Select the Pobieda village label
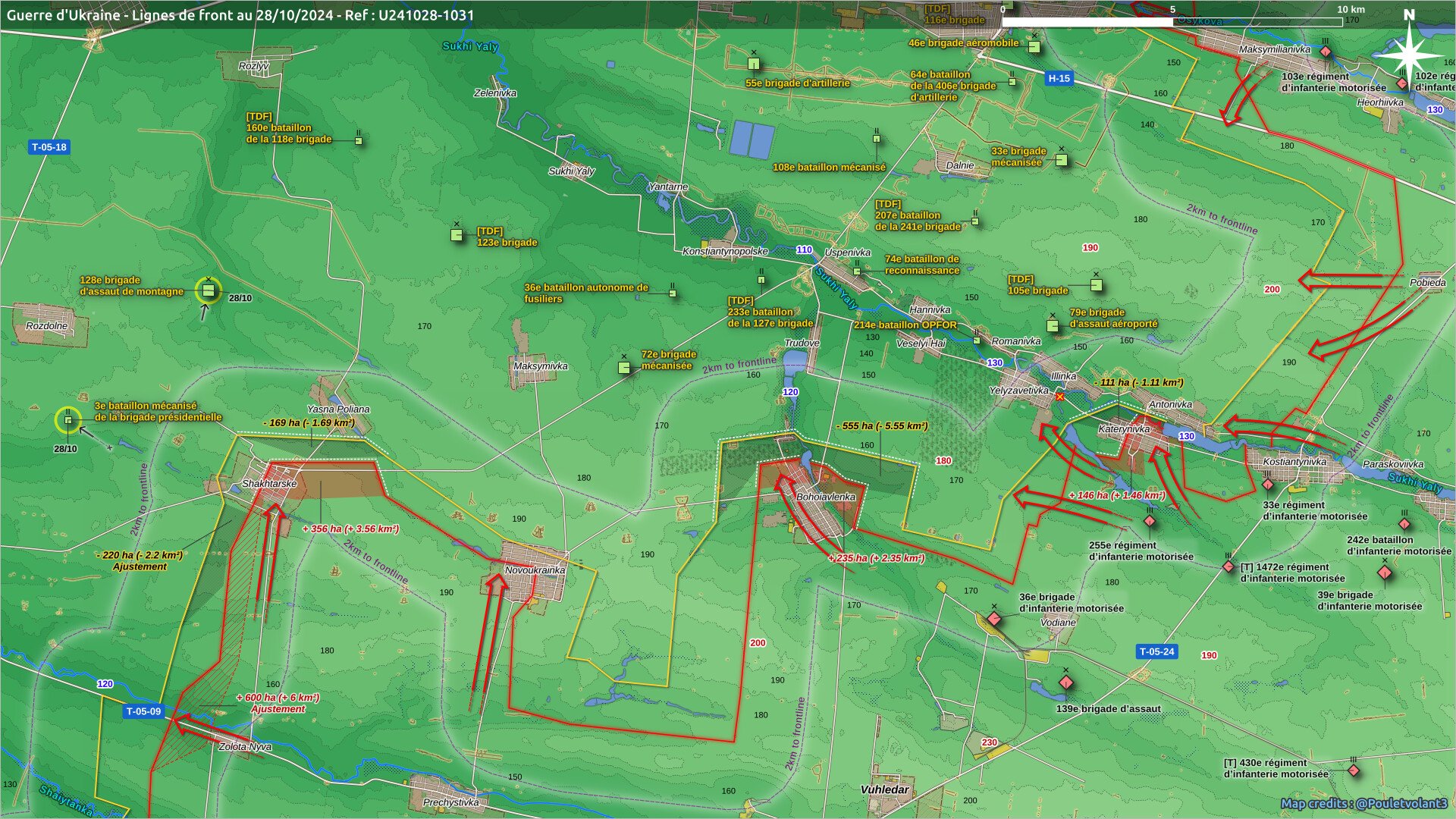Viewport: 1456px width, 819px height. [x=1427, y=282]
